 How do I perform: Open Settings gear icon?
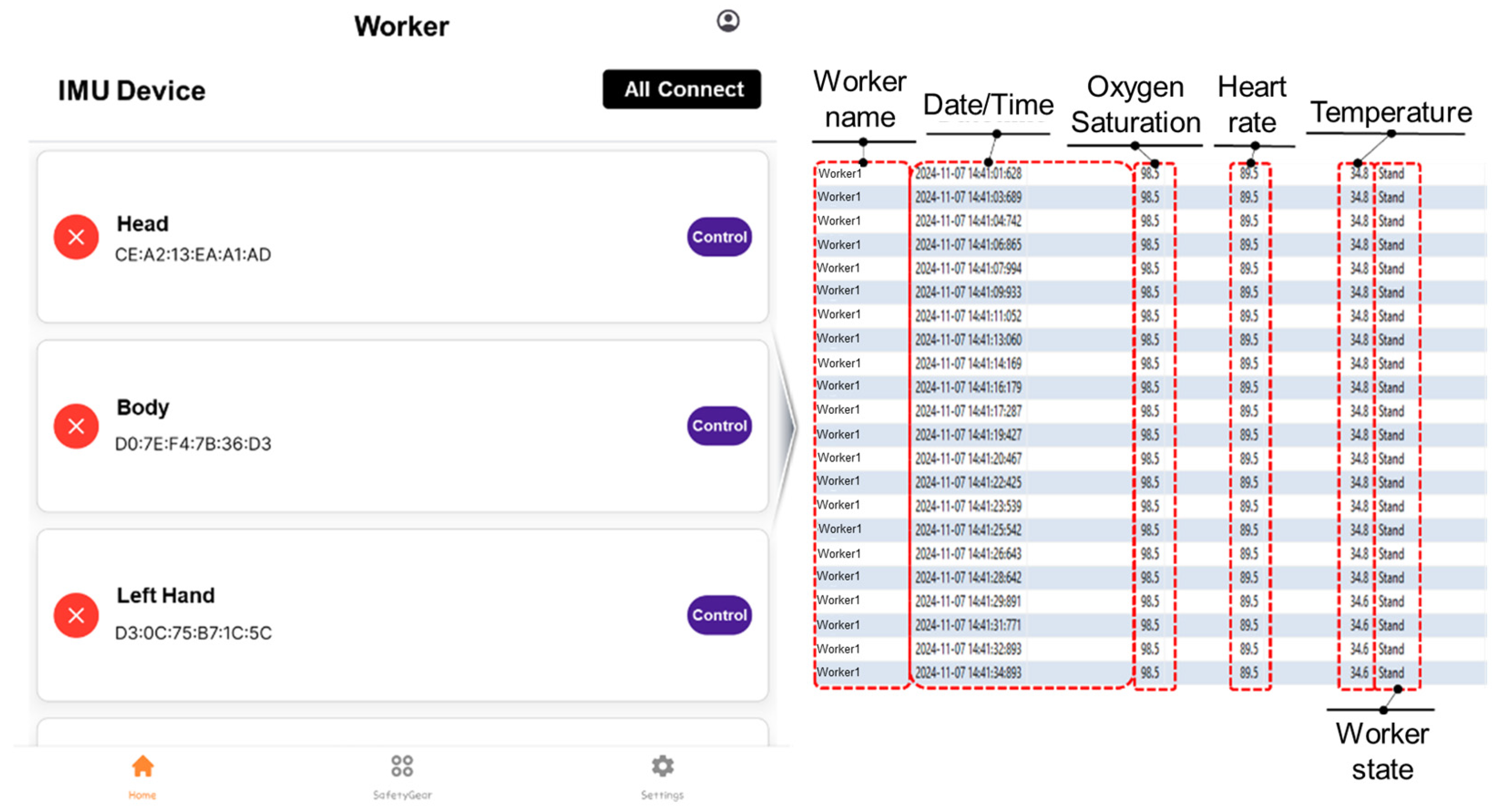coord(663,766)
